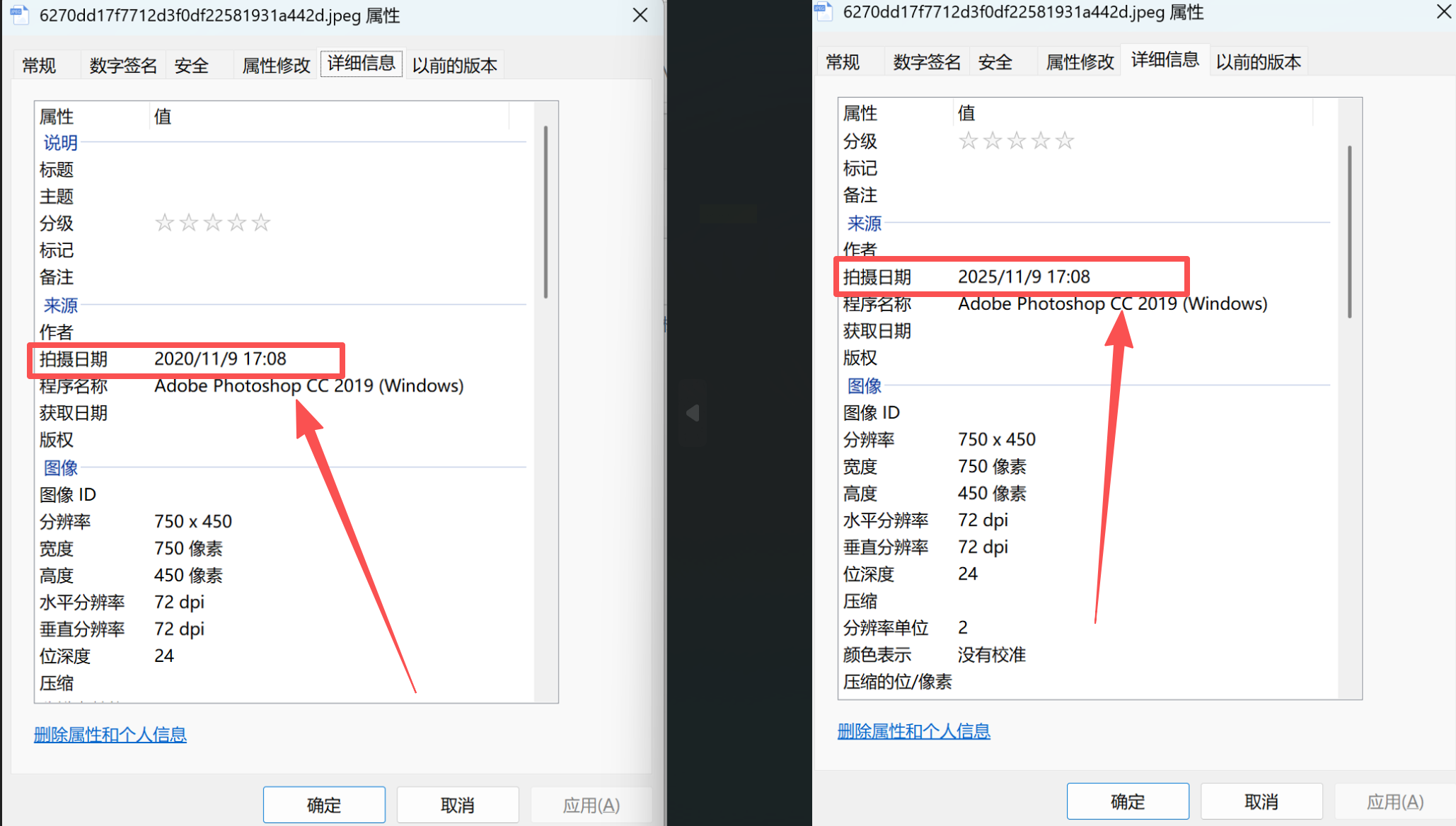Click left dialog's vertical scrollbar thumb
1456x826 pixels.
tap(545, 212)
